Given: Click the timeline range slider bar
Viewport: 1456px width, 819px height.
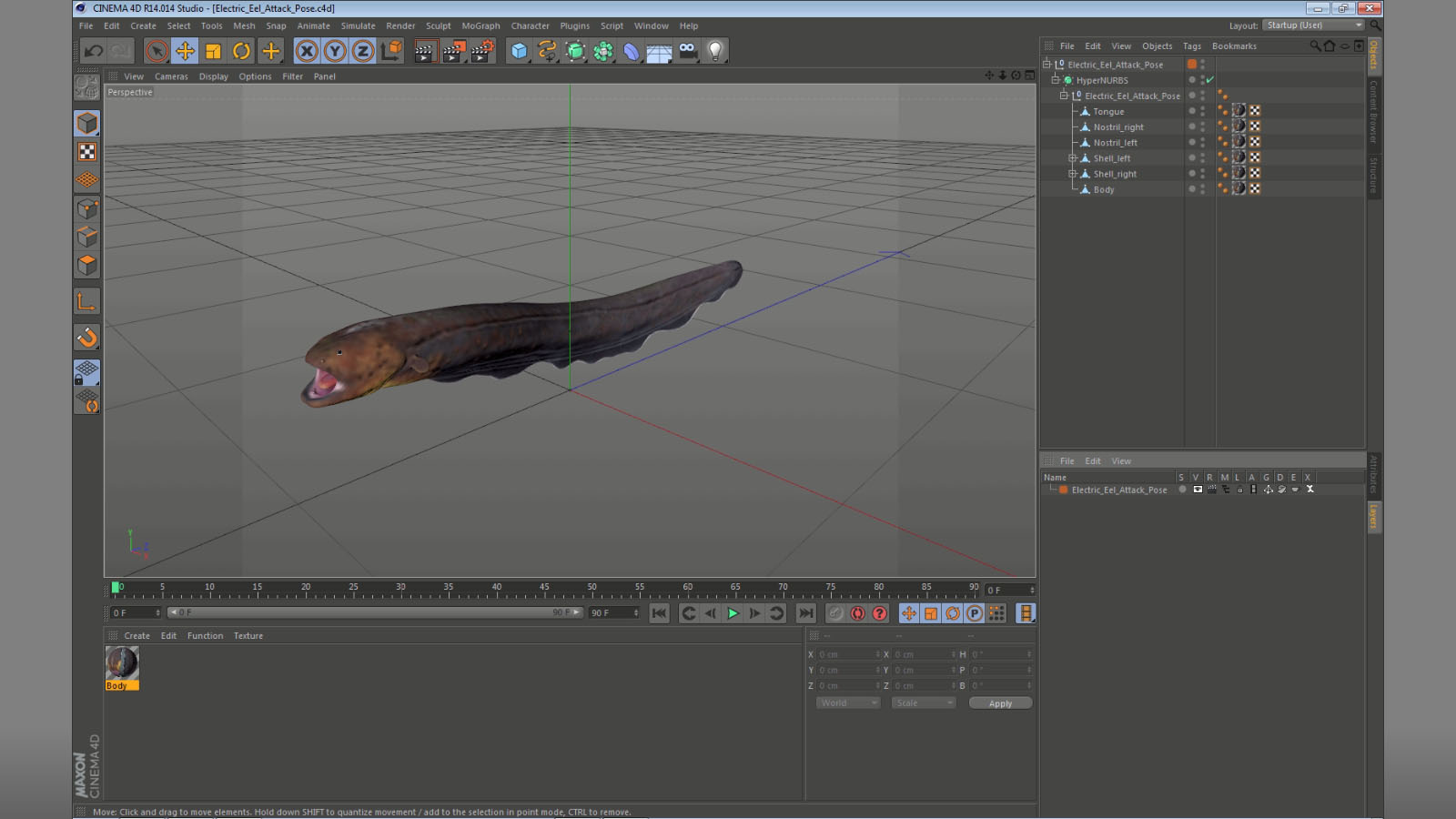Looking at the screenshot, I should click(375, 612).
